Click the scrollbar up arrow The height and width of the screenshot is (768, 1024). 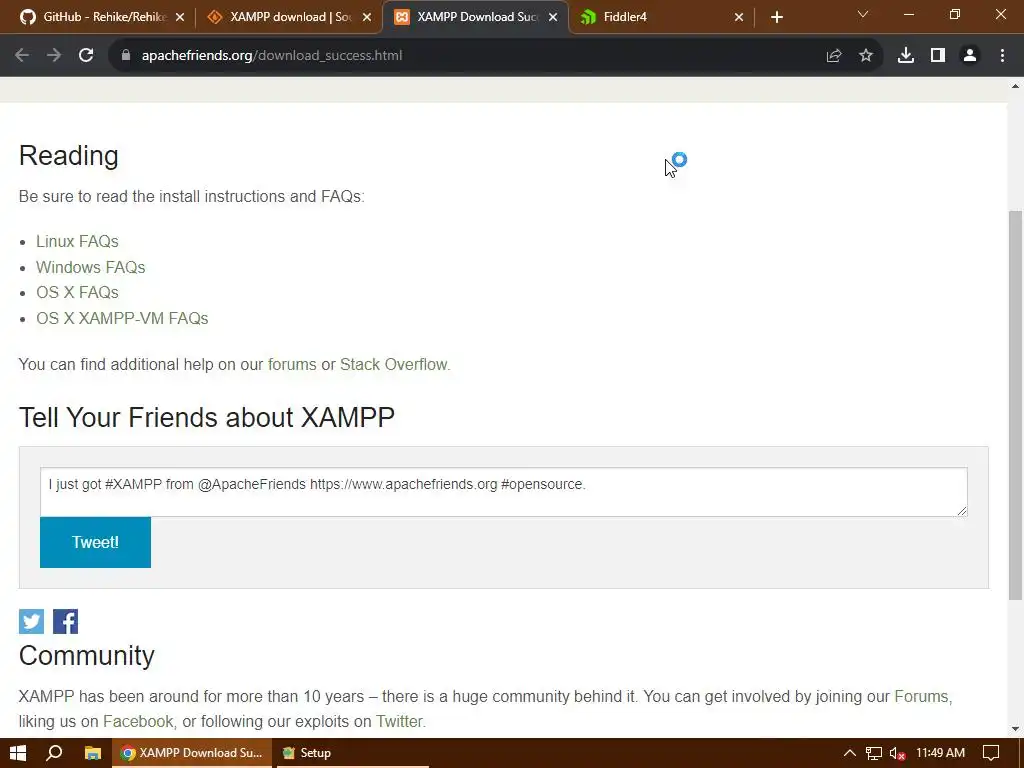tap(1015, 86)
